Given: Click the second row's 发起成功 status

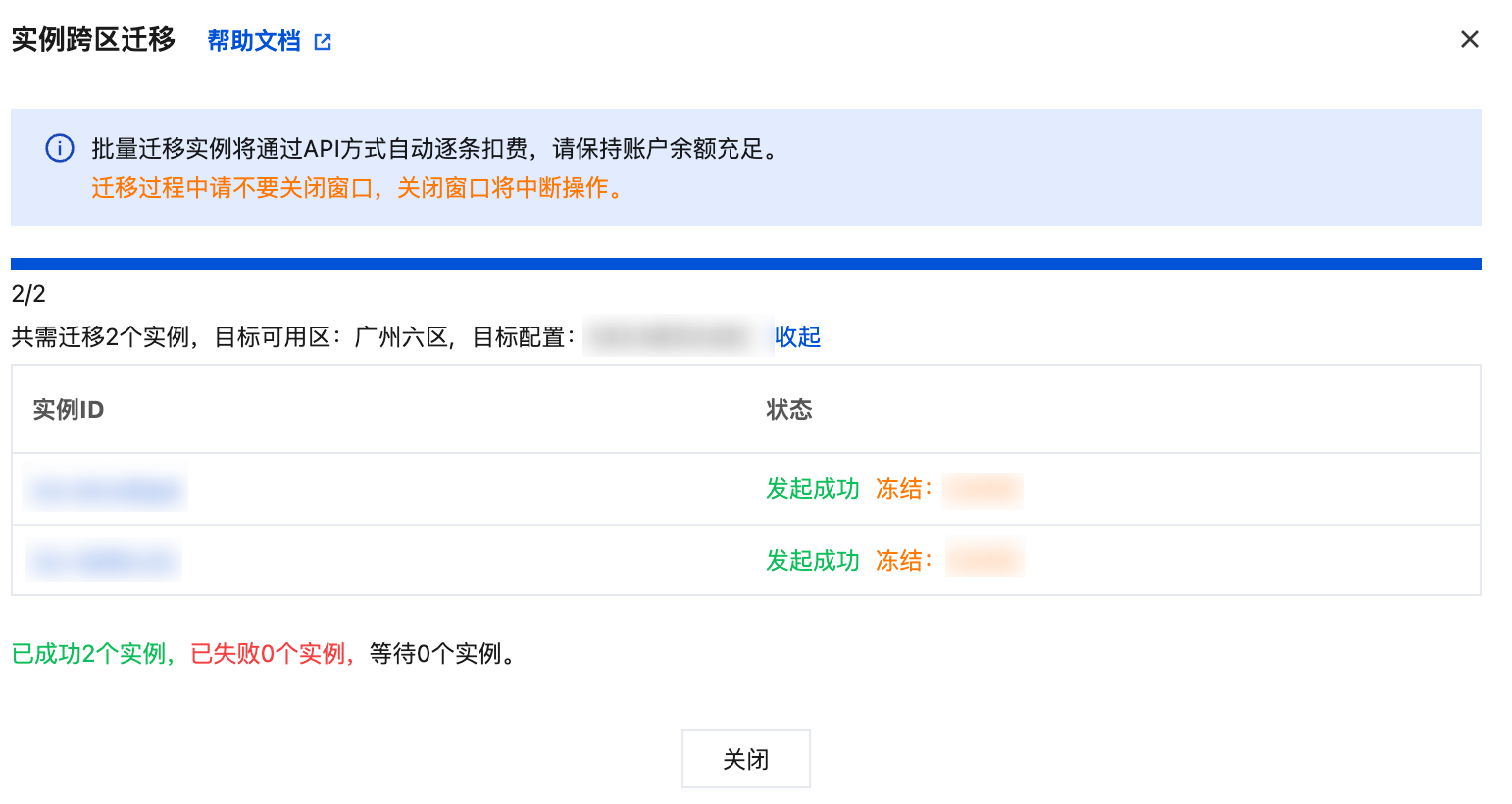Looking at the screenshot, I should point(812,561).
